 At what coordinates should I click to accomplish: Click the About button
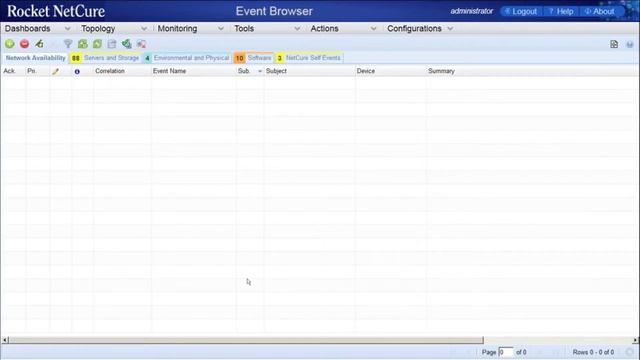click(599, 11)
